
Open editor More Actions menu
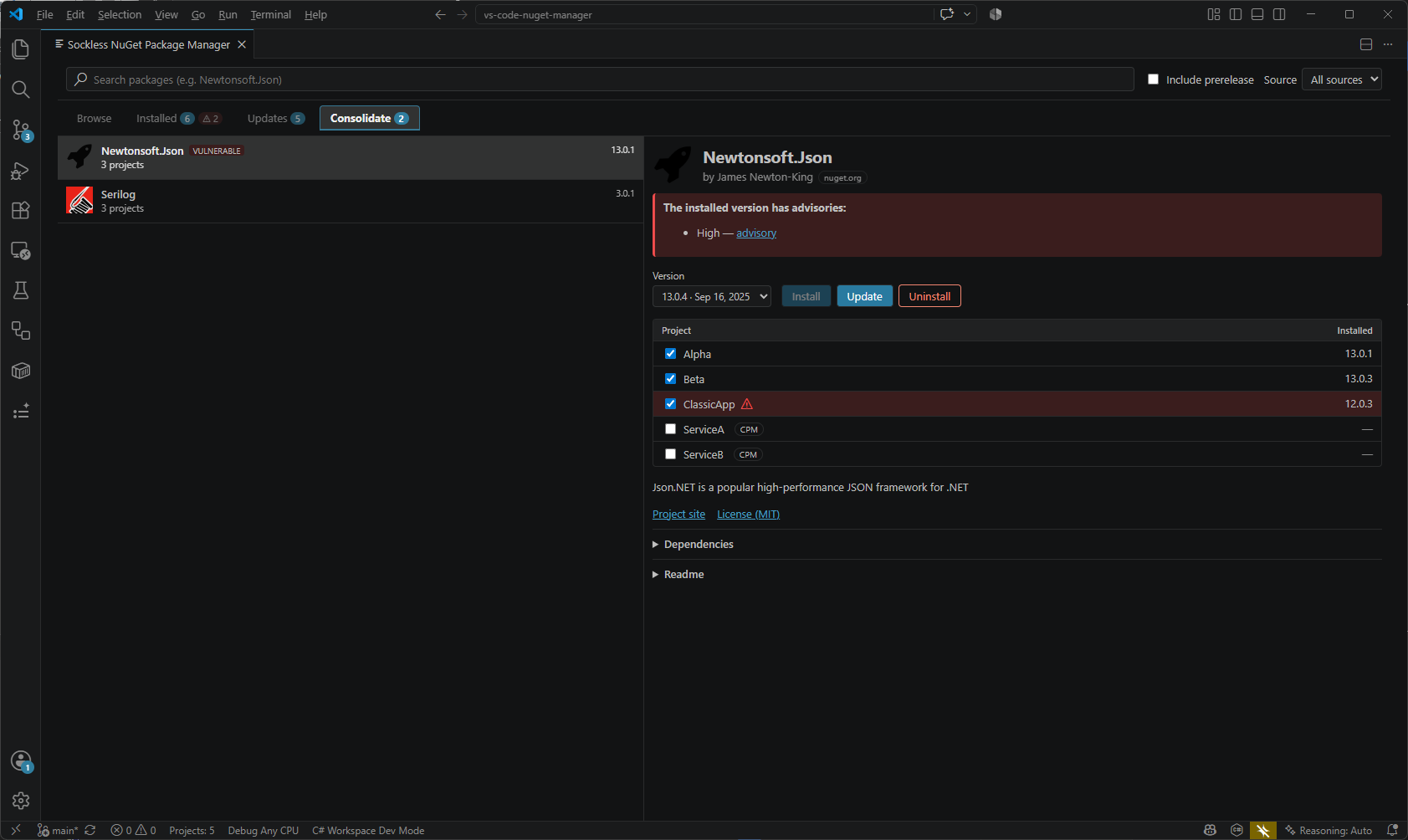coord(1388,44)
